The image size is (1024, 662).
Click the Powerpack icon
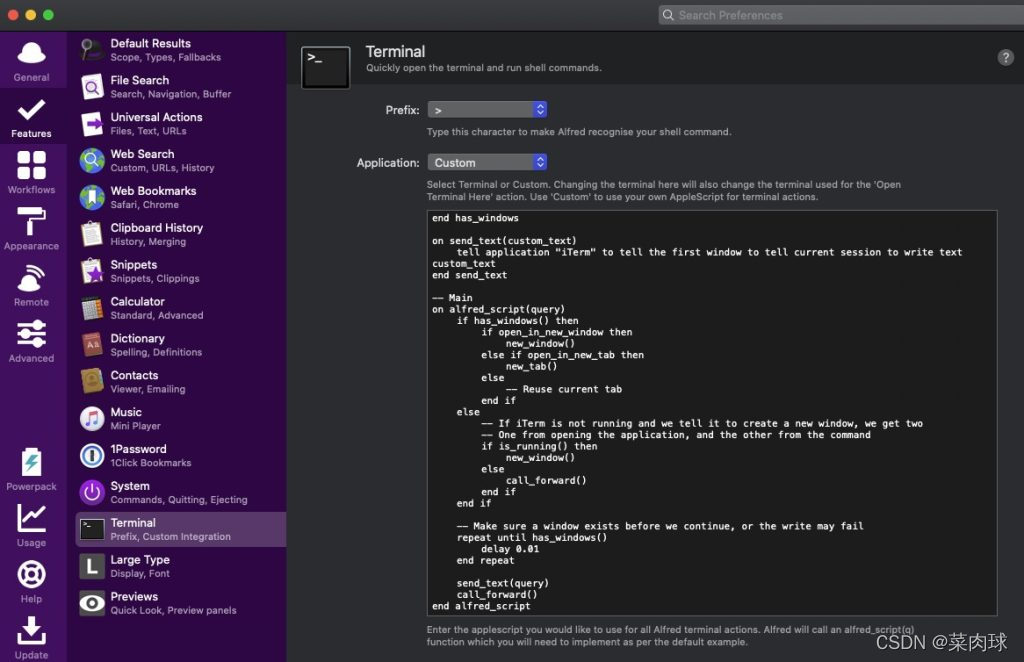pyautogui.click(x=31, y=462)
